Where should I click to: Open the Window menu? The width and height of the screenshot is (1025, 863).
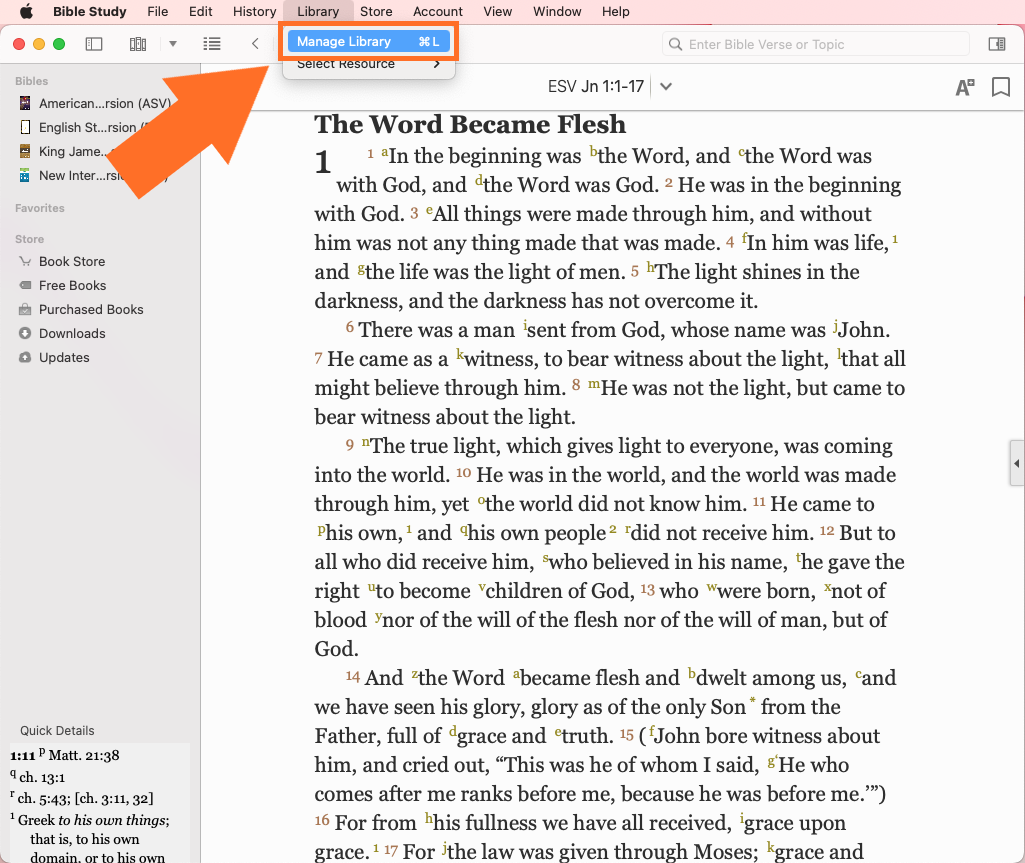(557, 11)
